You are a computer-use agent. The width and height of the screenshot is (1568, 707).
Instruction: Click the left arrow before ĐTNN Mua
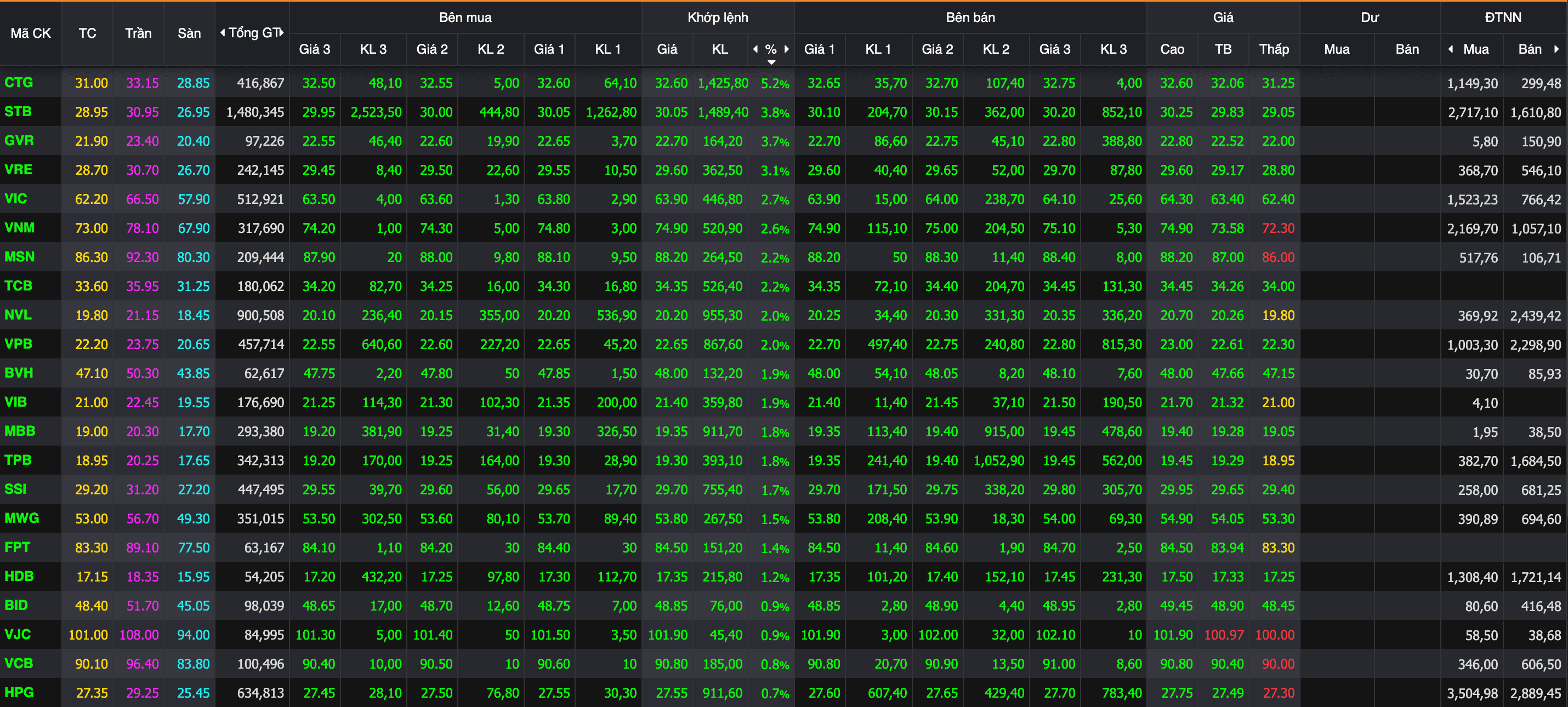[x=1451, y=49]
